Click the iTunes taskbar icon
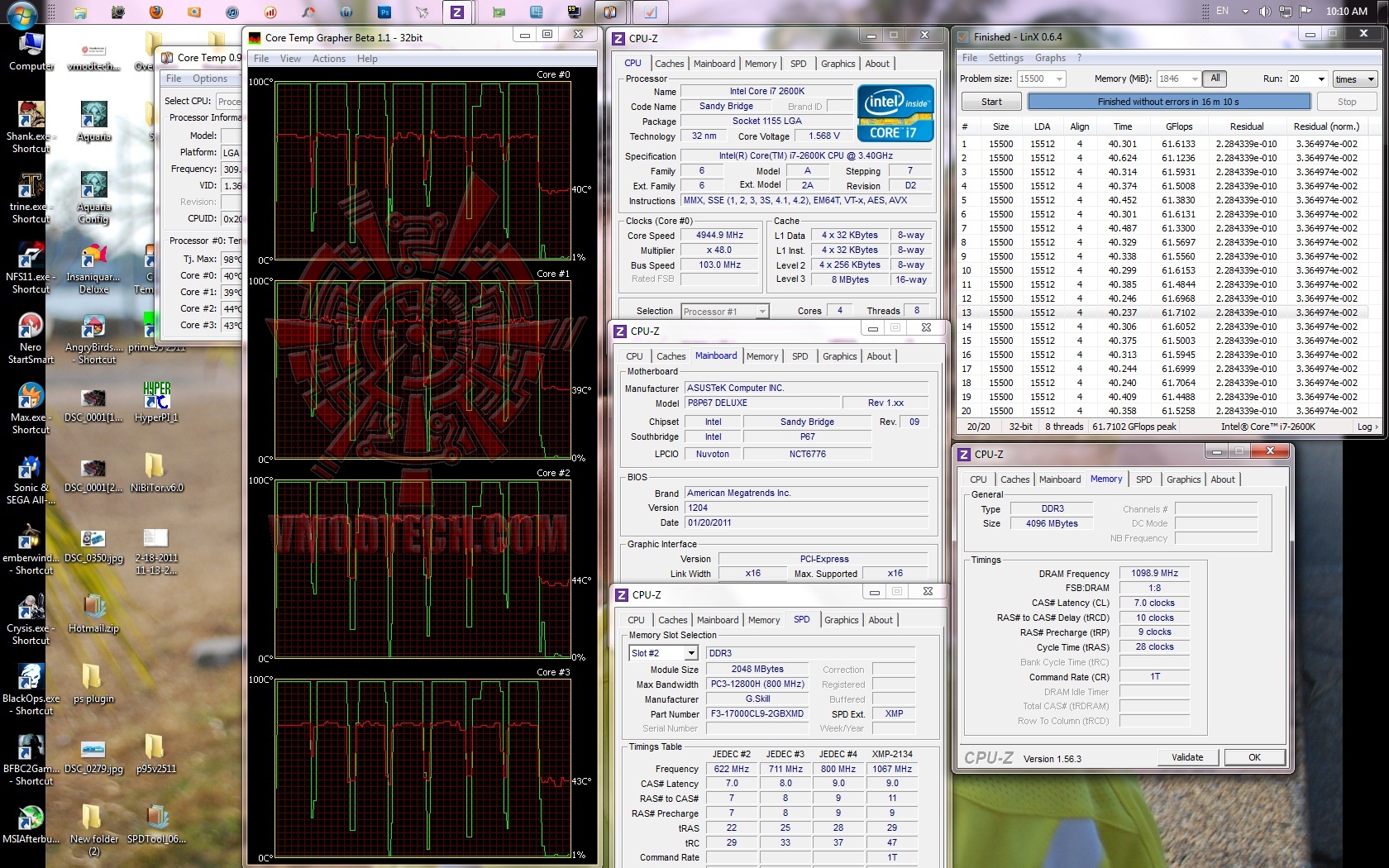Image resolution: width=1389 pixels, height=868 pixels. (x=232, y=12)
